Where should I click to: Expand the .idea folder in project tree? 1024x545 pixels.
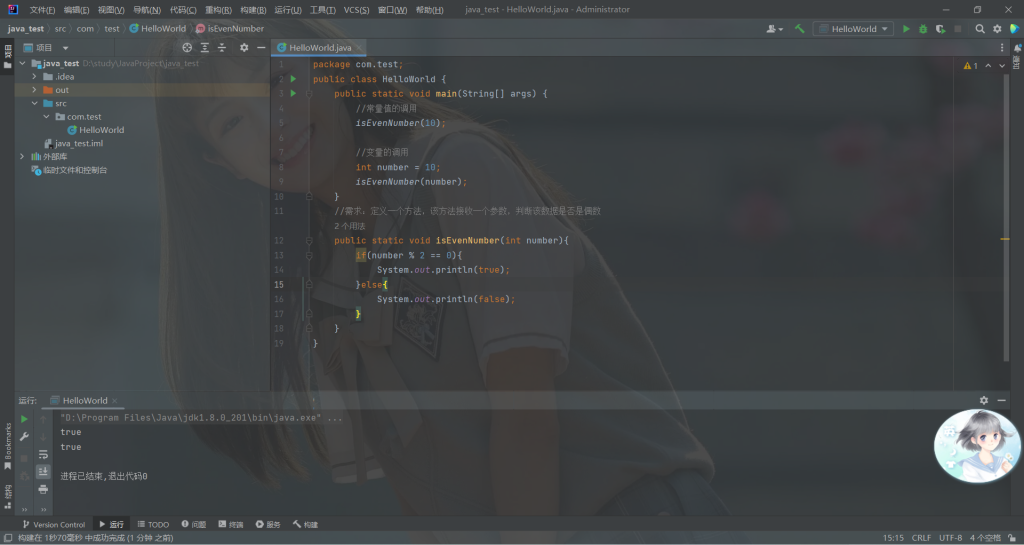pos(35,76)
